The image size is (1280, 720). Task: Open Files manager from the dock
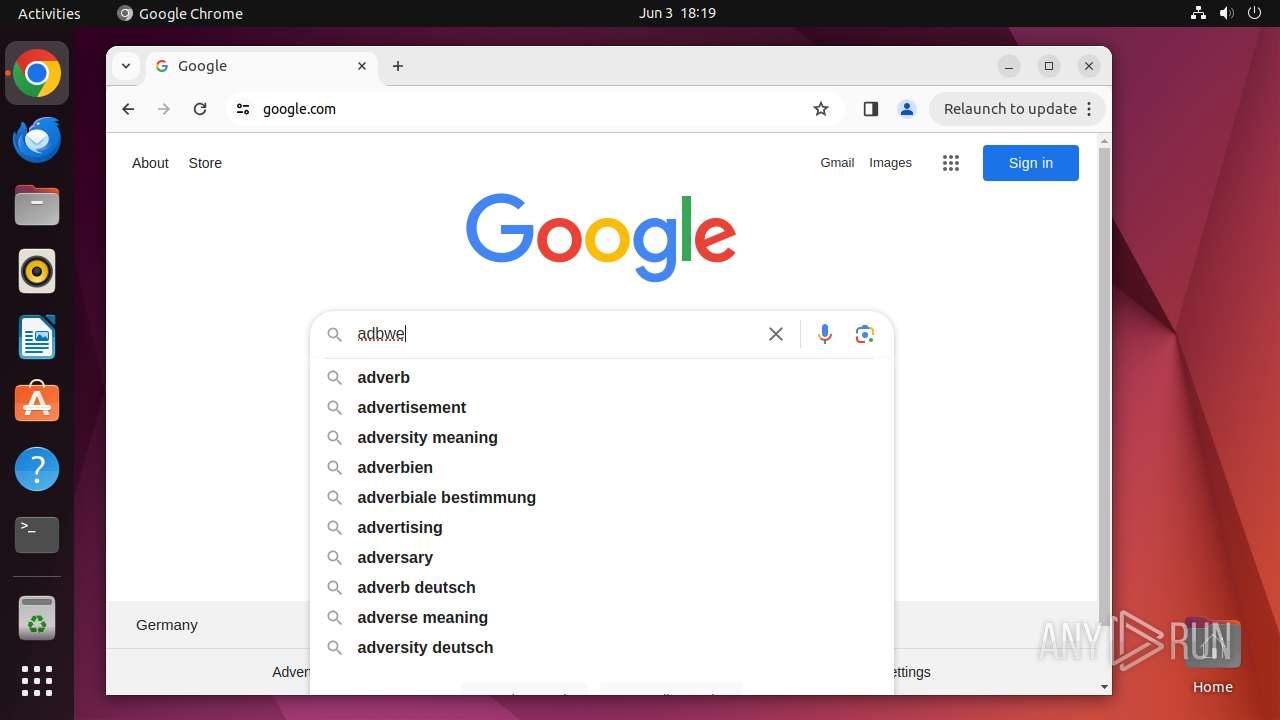point(37,206)
